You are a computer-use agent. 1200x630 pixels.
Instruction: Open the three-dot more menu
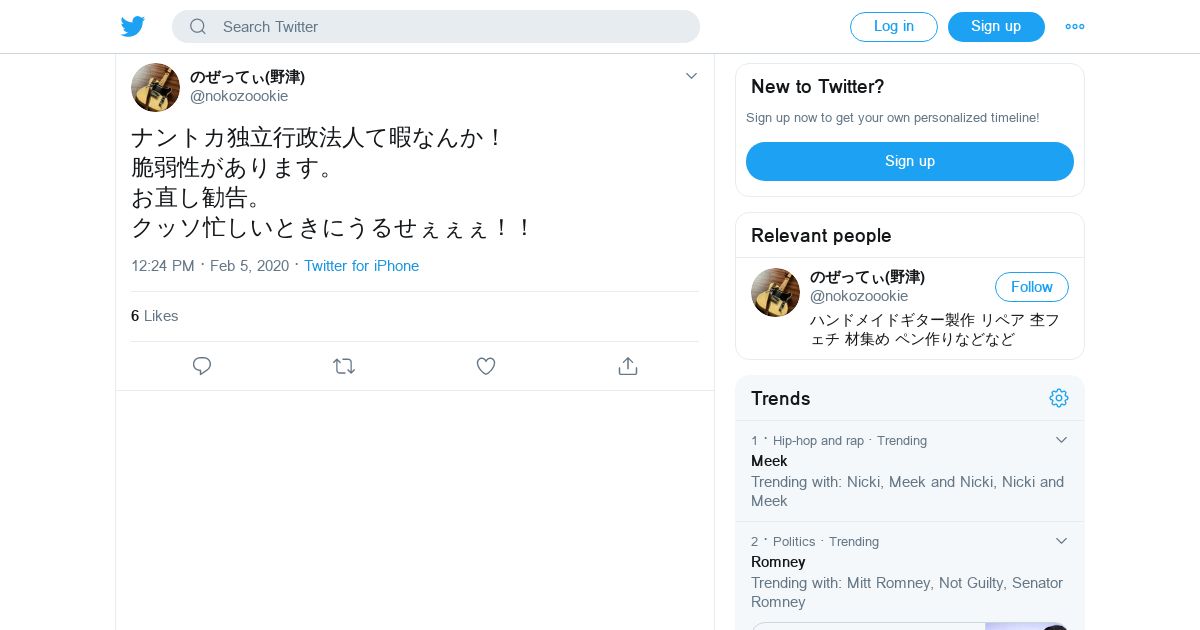coord(1075,27)
